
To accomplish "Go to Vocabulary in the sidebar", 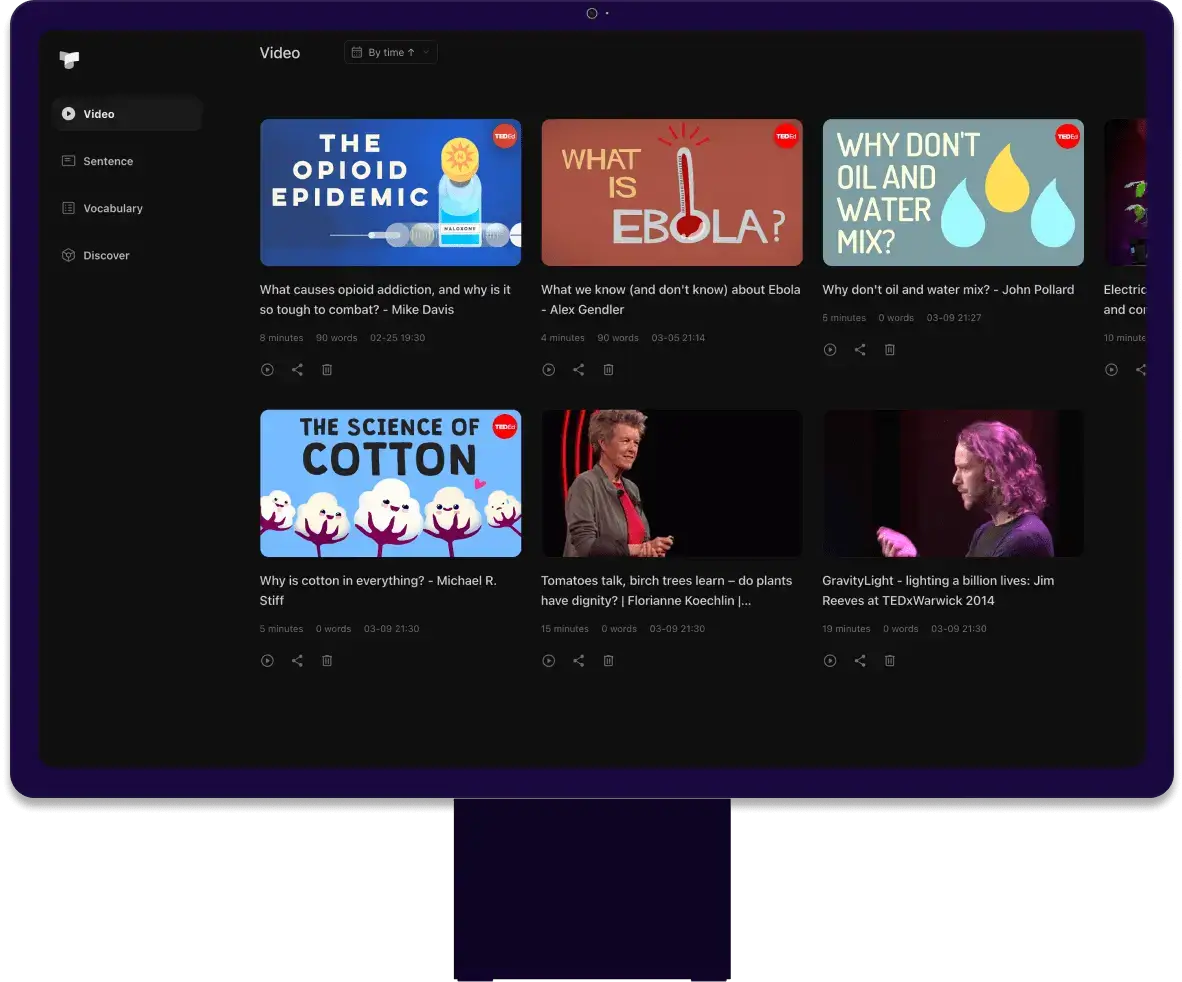I will 112,208.
